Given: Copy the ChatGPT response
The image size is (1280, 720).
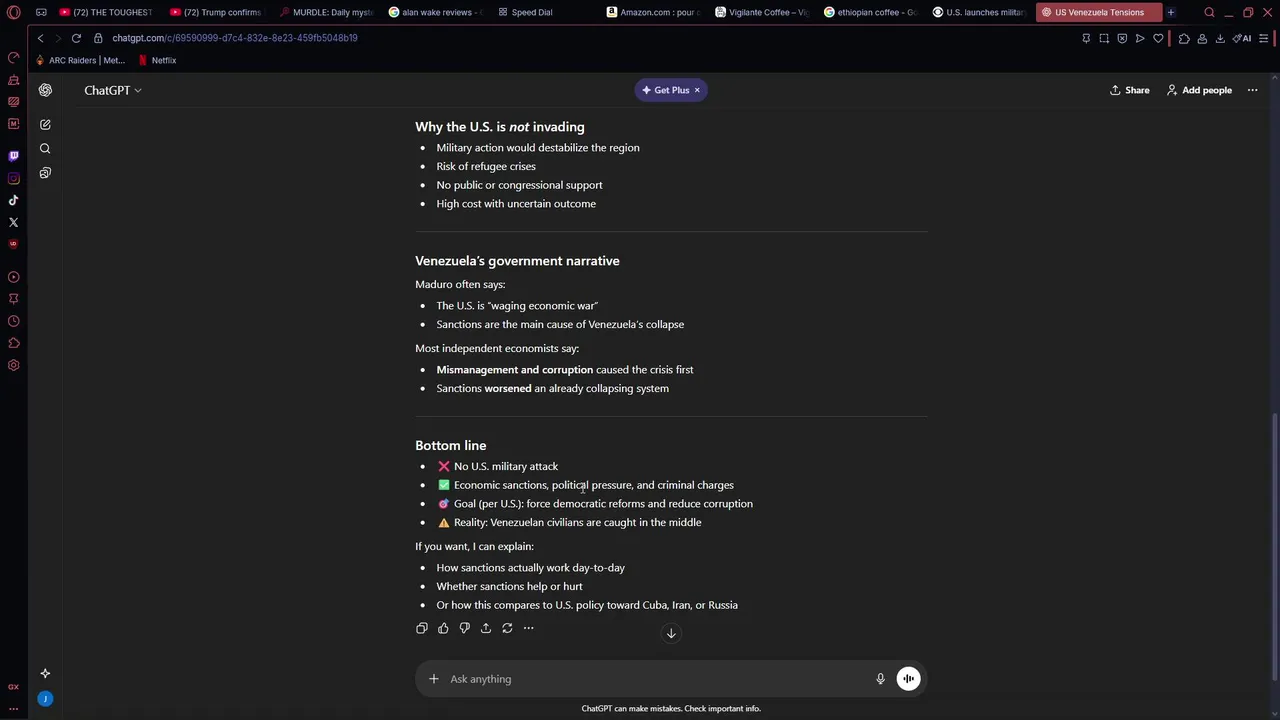Looking at the screenshot, I should tap(422, 628).
